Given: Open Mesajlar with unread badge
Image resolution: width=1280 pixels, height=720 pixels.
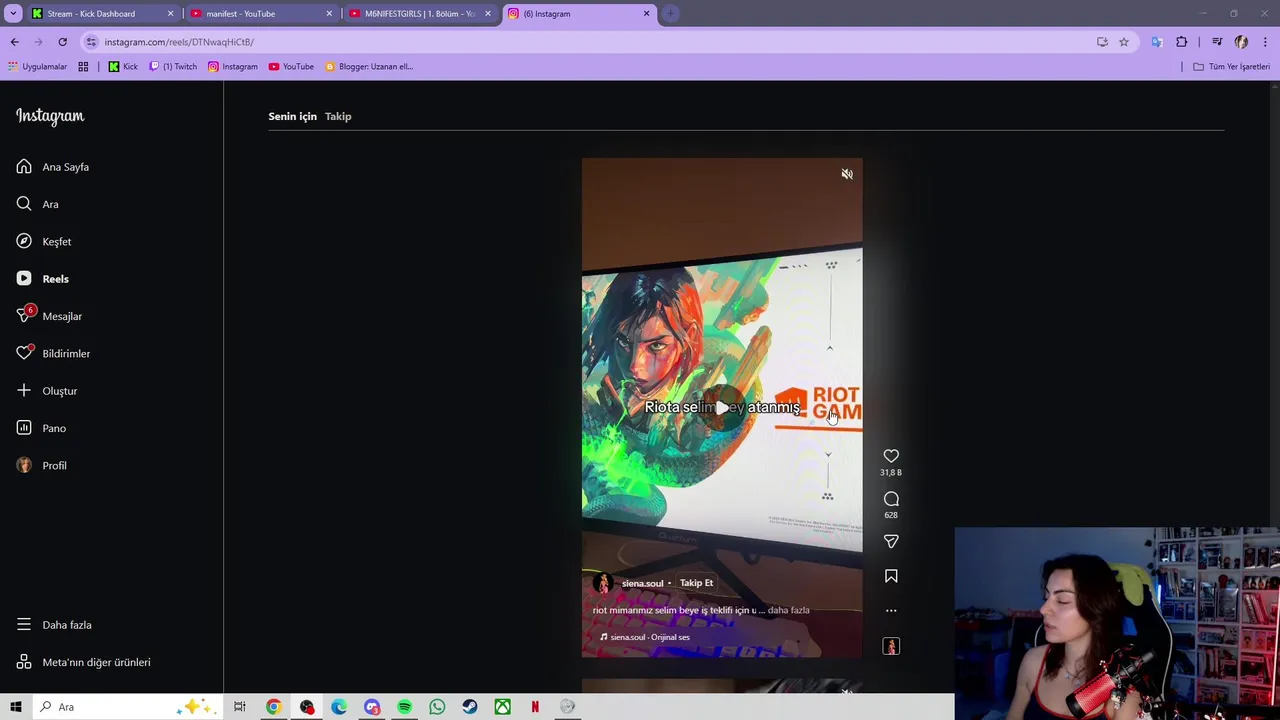Looking at the screenshot, I should click(49, 316).
